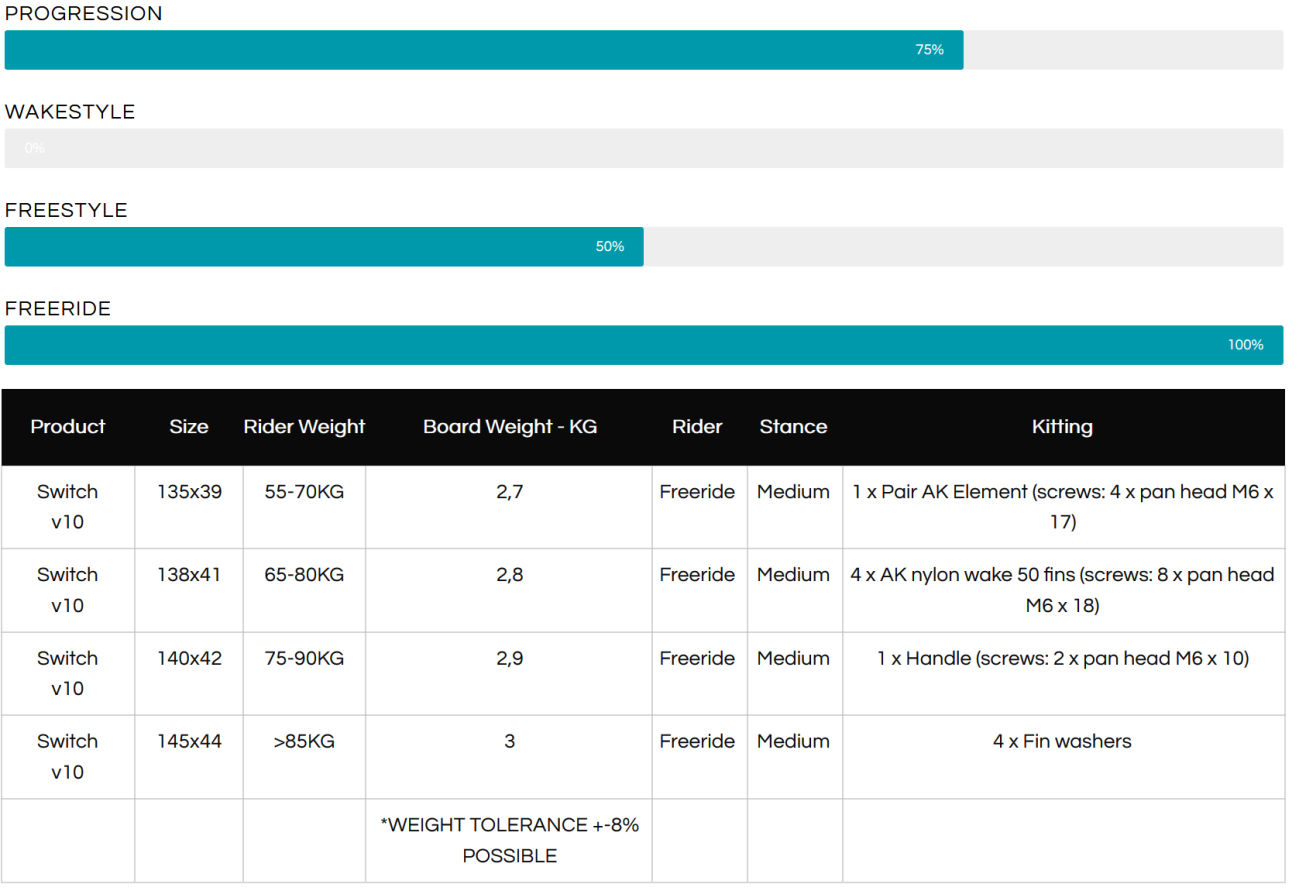
Task: Click the weight tolerance note
Action: click(509, 840)
